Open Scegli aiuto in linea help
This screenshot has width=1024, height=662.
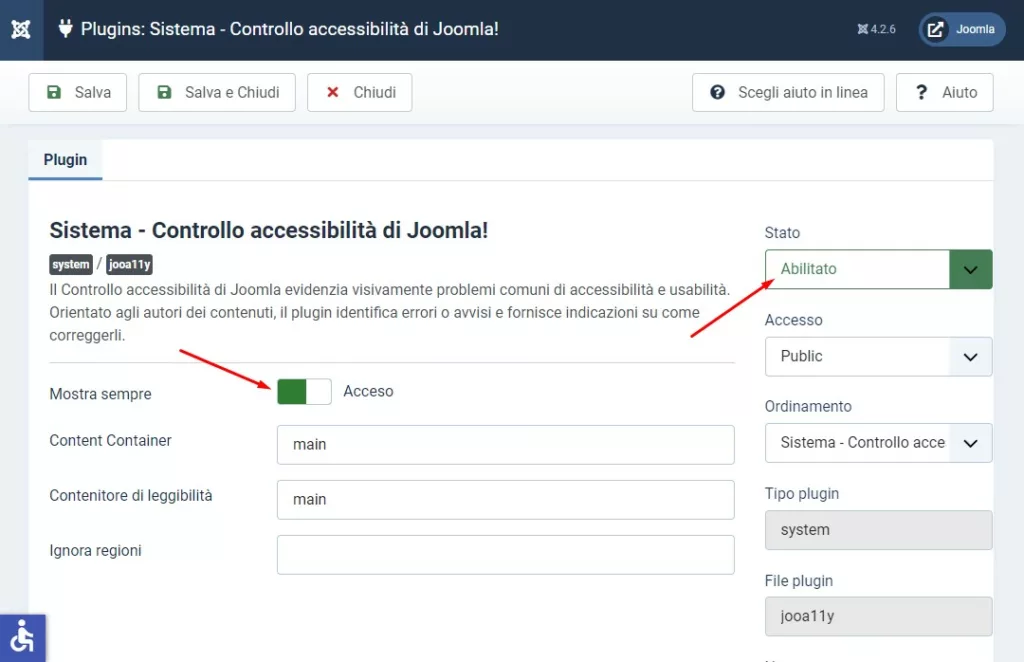[788, 93]
